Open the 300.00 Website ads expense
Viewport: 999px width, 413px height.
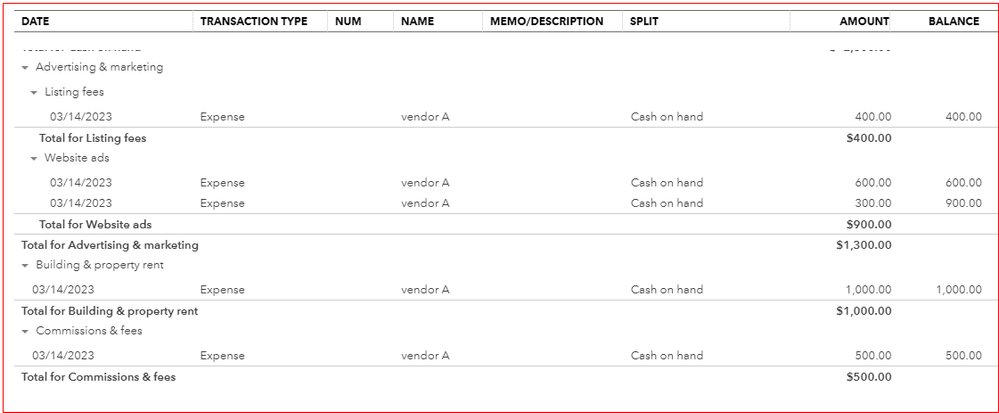click(870, 203)
